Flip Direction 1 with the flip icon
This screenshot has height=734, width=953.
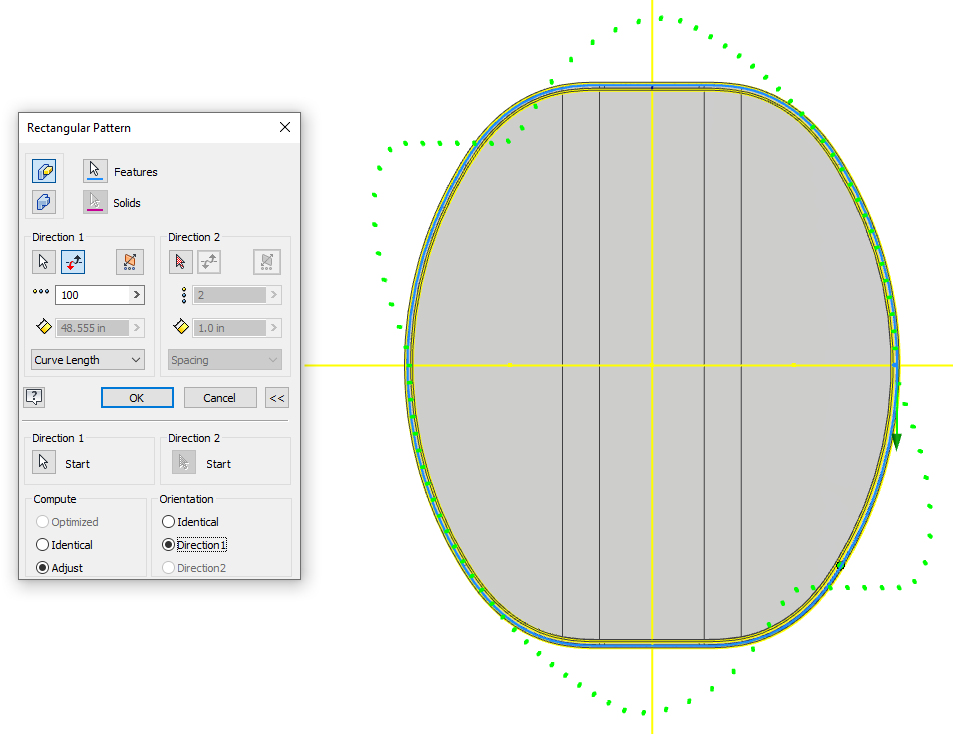73,262
